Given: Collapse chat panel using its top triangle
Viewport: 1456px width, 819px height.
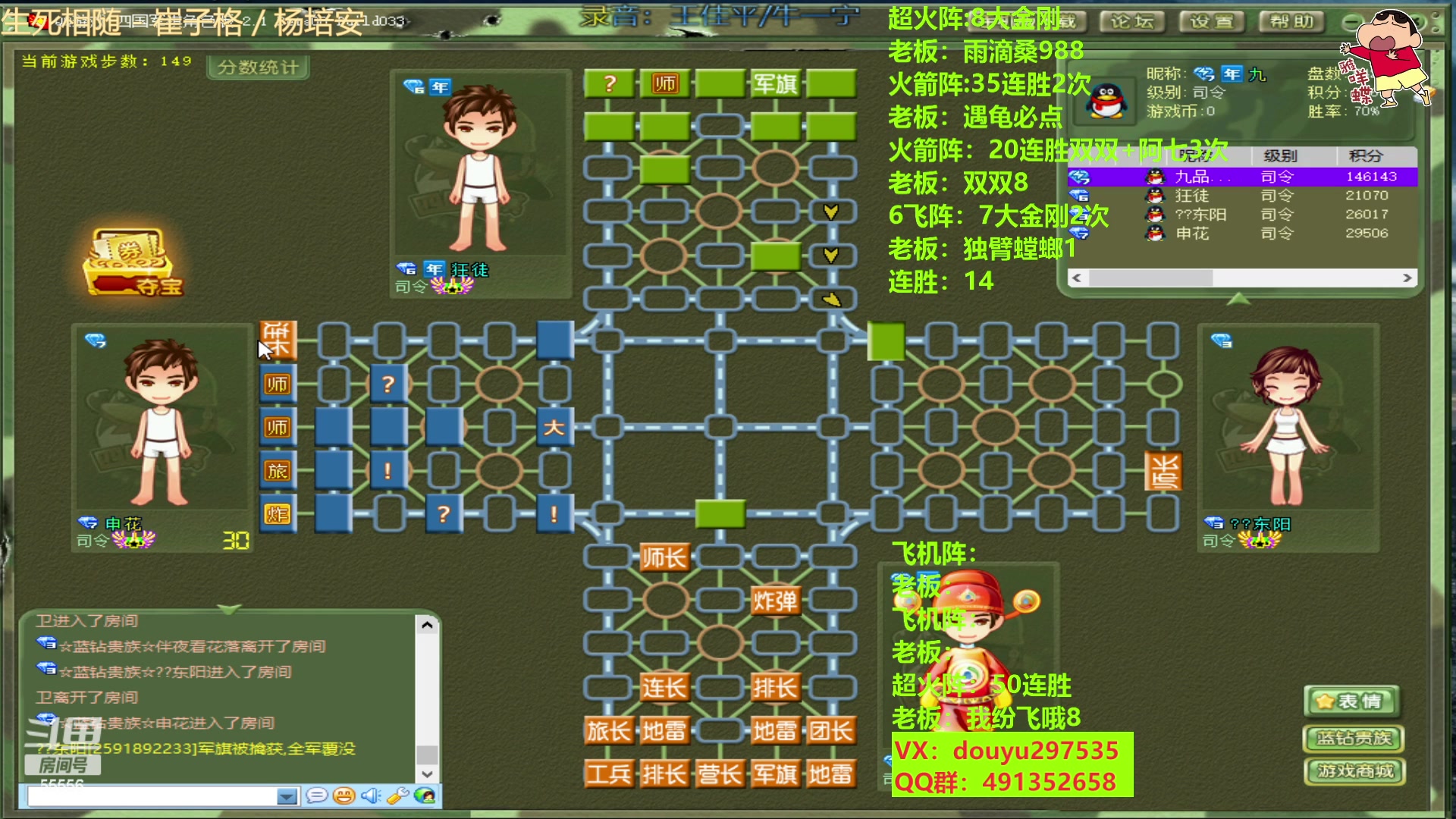Looking at the screenshot, I should click(x=229, y=609).
